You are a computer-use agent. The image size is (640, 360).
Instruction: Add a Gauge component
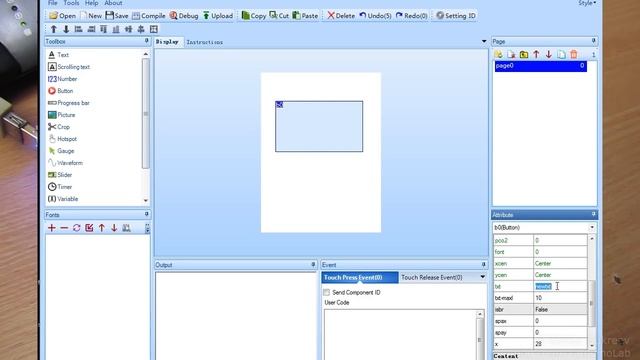[x=61, y=151]
